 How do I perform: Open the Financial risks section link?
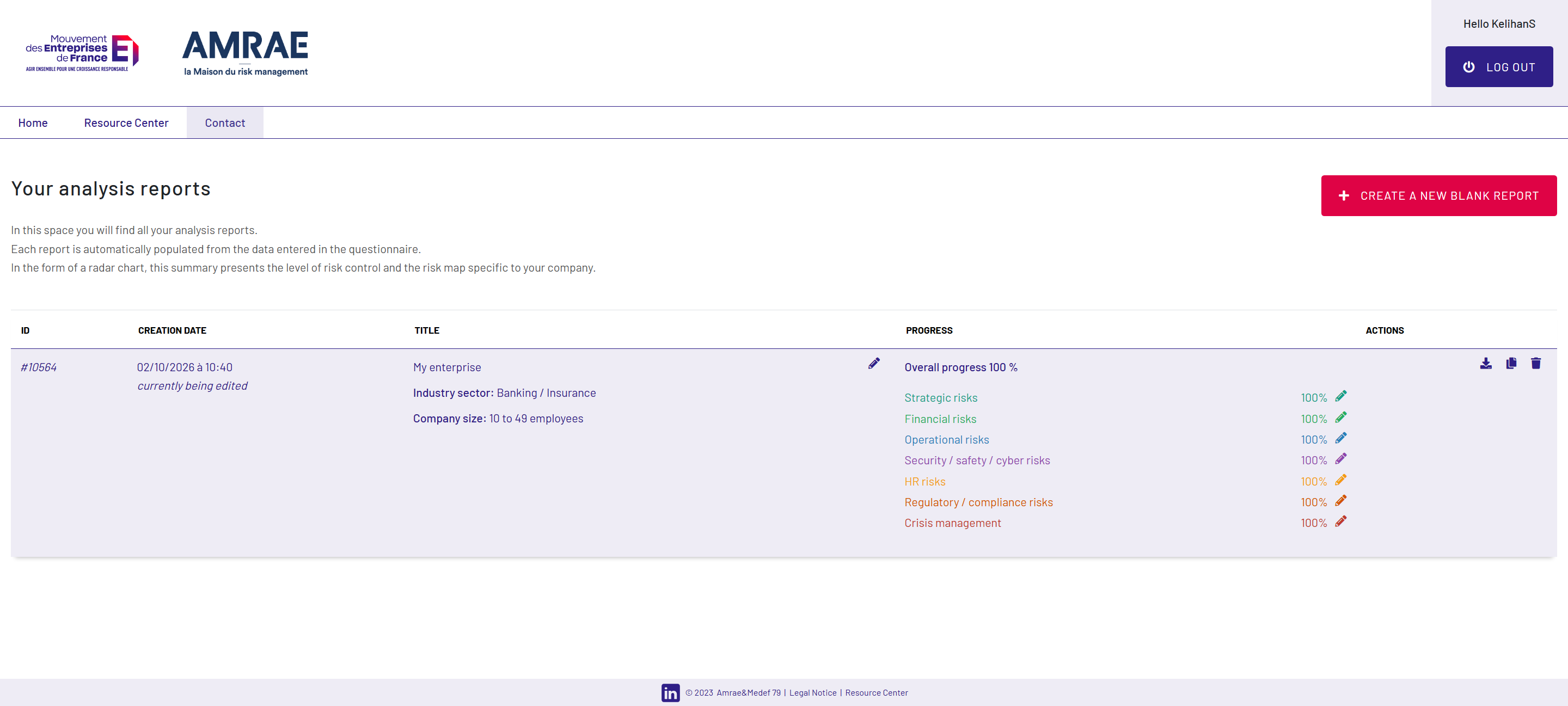(940, 419)
